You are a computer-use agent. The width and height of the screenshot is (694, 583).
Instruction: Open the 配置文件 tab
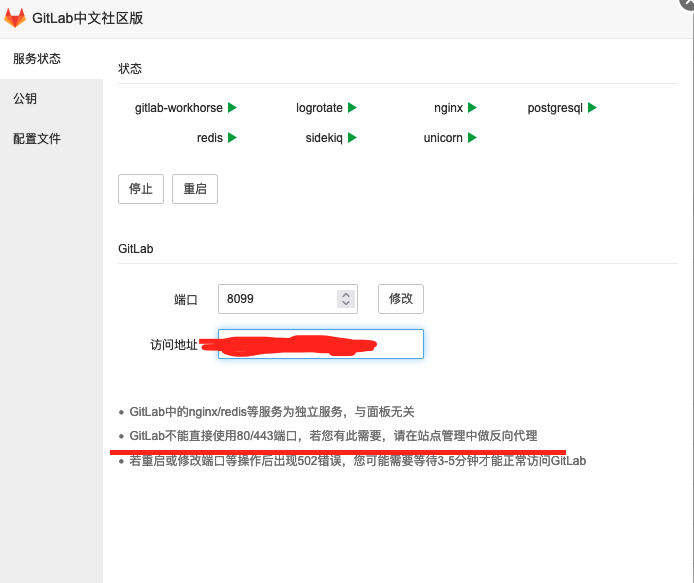[x=51, y=139]
